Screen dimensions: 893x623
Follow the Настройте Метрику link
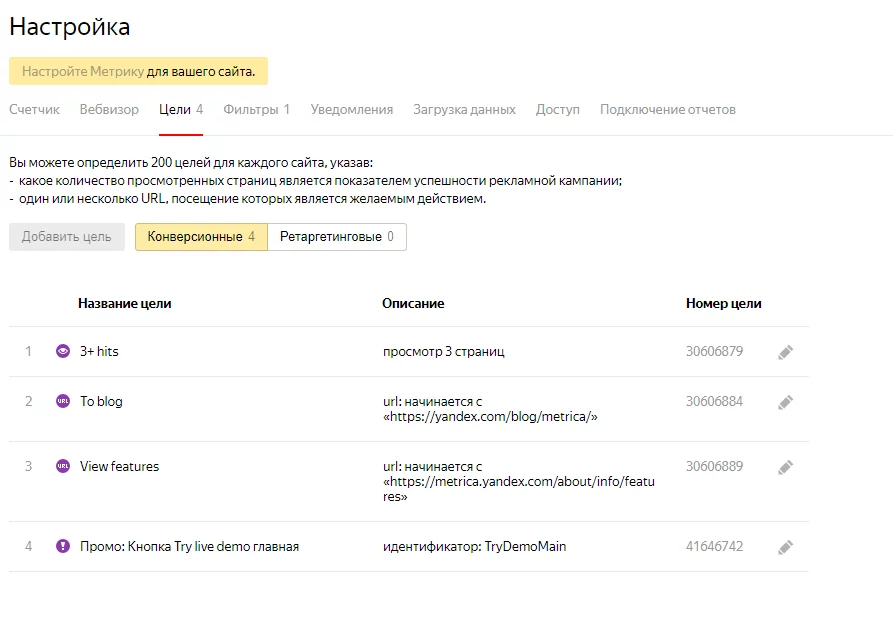(x=83, y=72)
